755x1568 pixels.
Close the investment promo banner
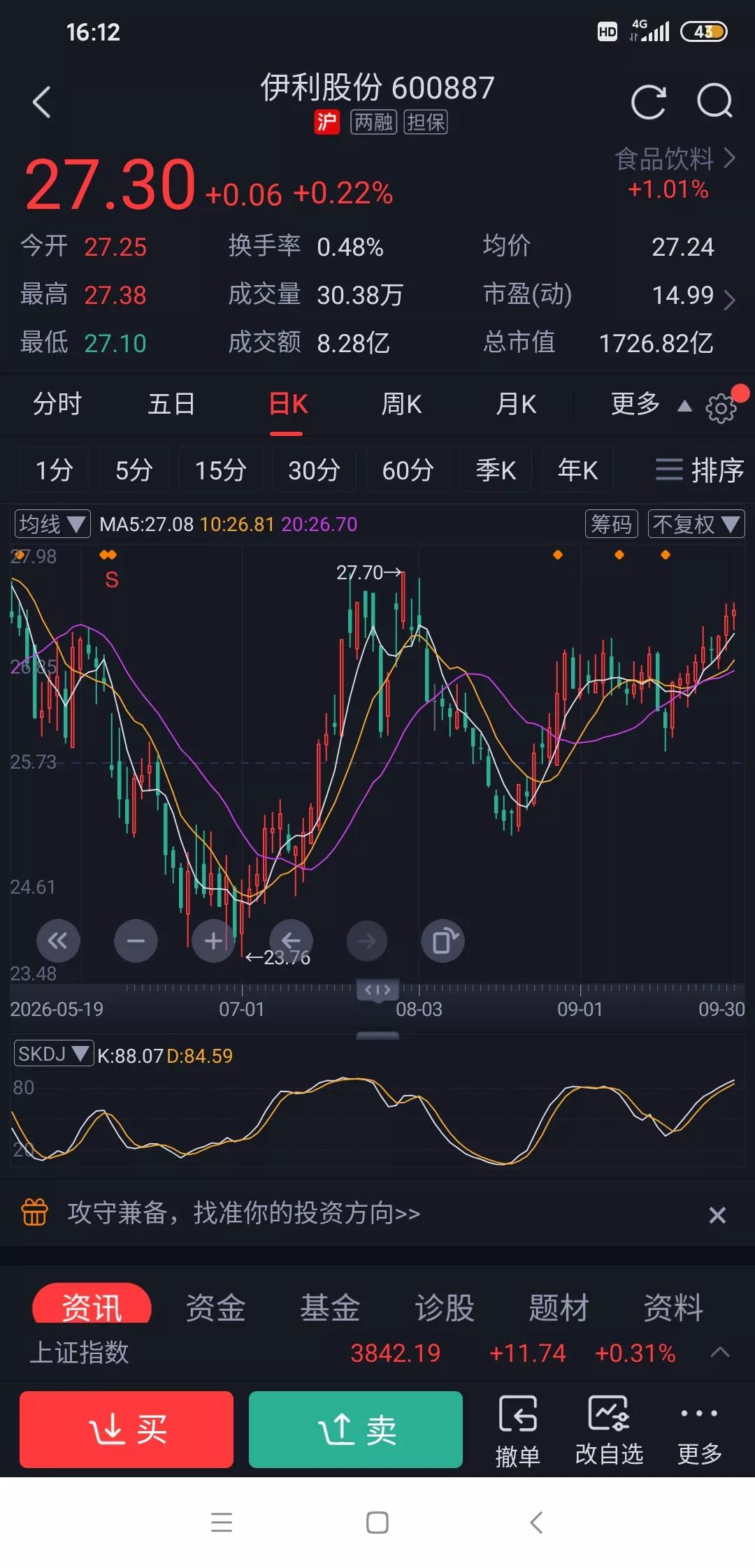click(x=717, y=1214)
